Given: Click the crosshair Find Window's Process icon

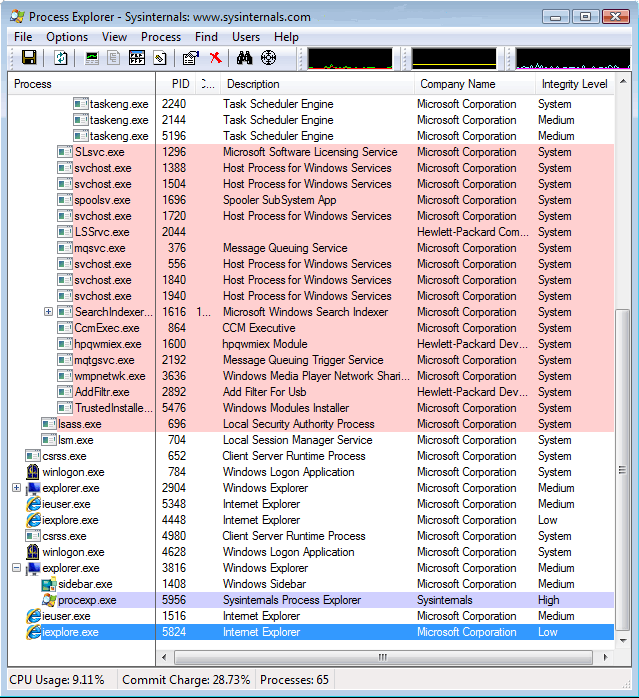Looking at the screenshot, I should click(269, 58).
